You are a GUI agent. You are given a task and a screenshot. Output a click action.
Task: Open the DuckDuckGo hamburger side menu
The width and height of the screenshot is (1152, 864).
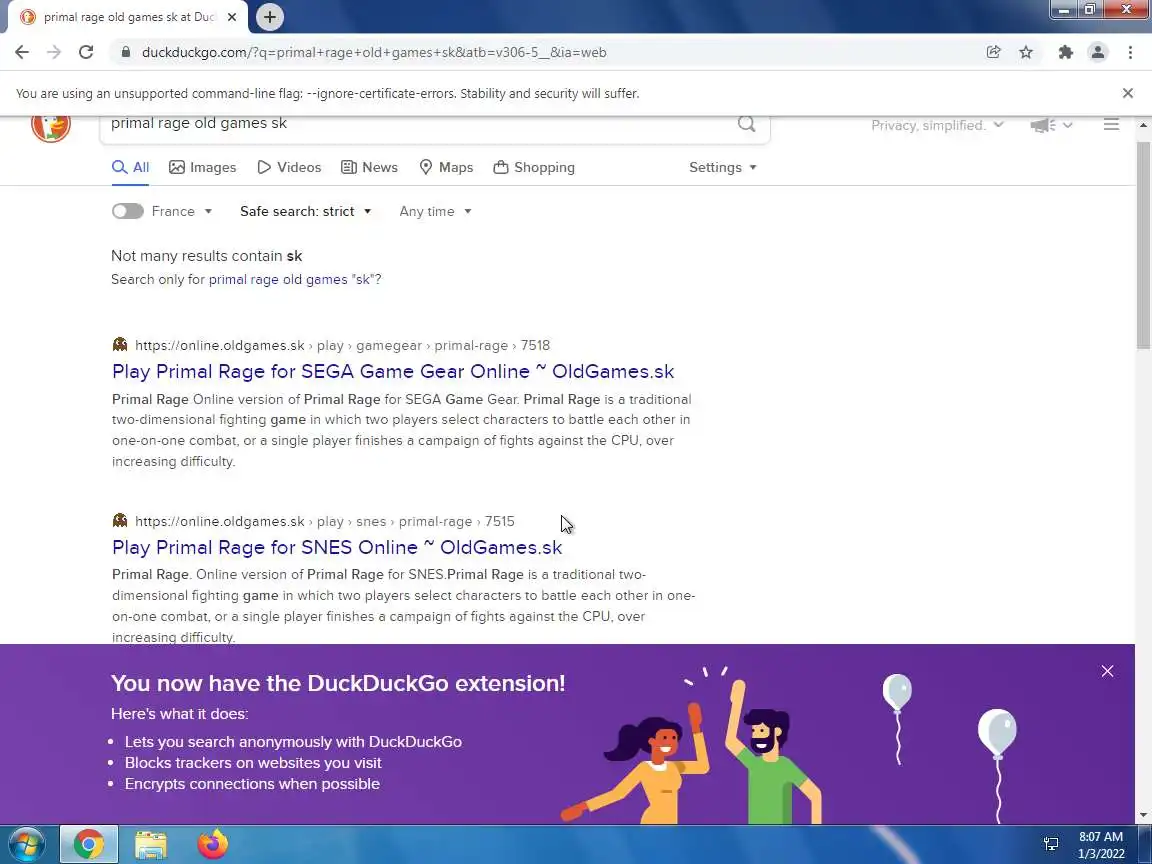pos(1111,125)
